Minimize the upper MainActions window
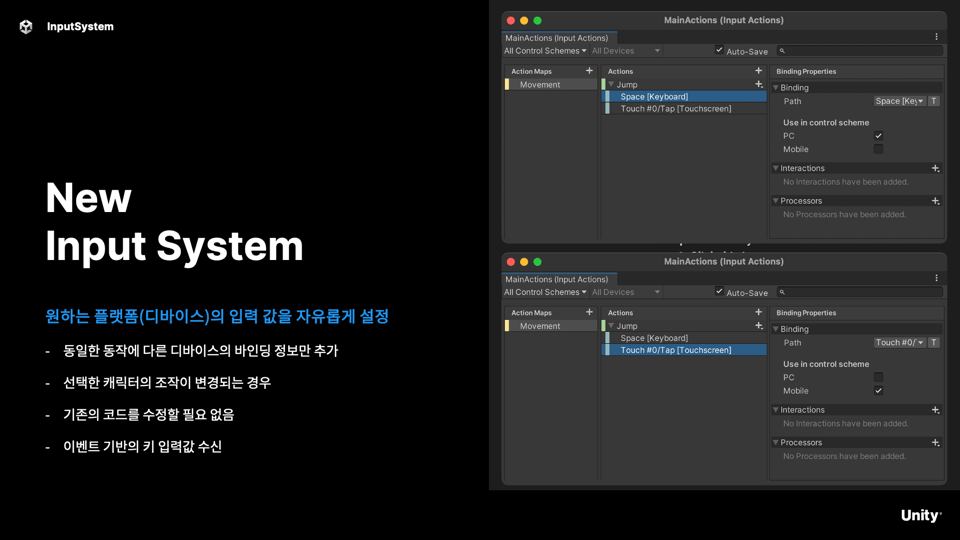 pos(524,21)
